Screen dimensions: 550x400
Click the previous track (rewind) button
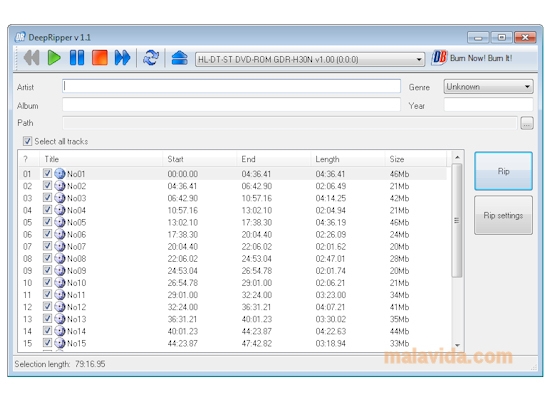(31, 58)
